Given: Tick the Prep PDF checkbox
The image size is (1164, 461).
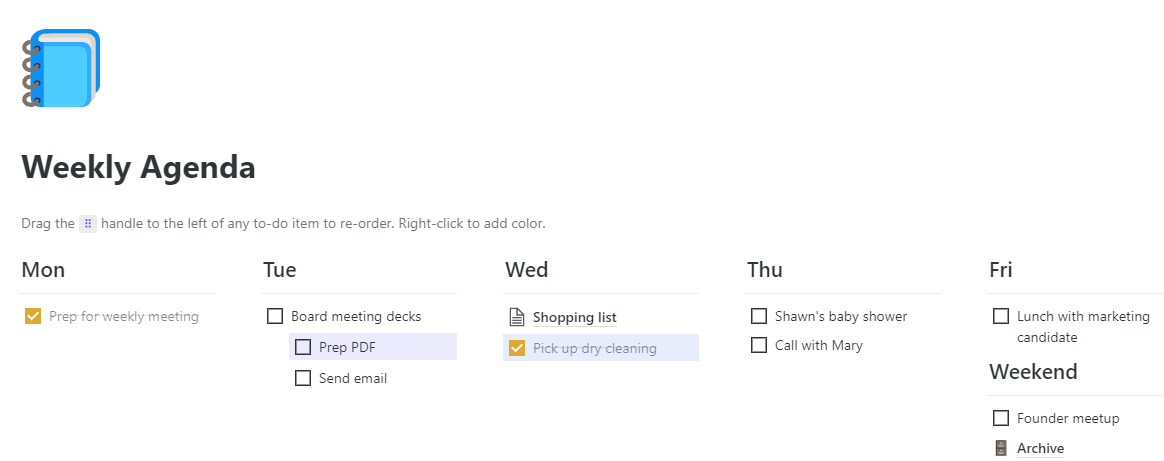Looking at the screenshot, I should pyautogui.click(x=303, y=348).
